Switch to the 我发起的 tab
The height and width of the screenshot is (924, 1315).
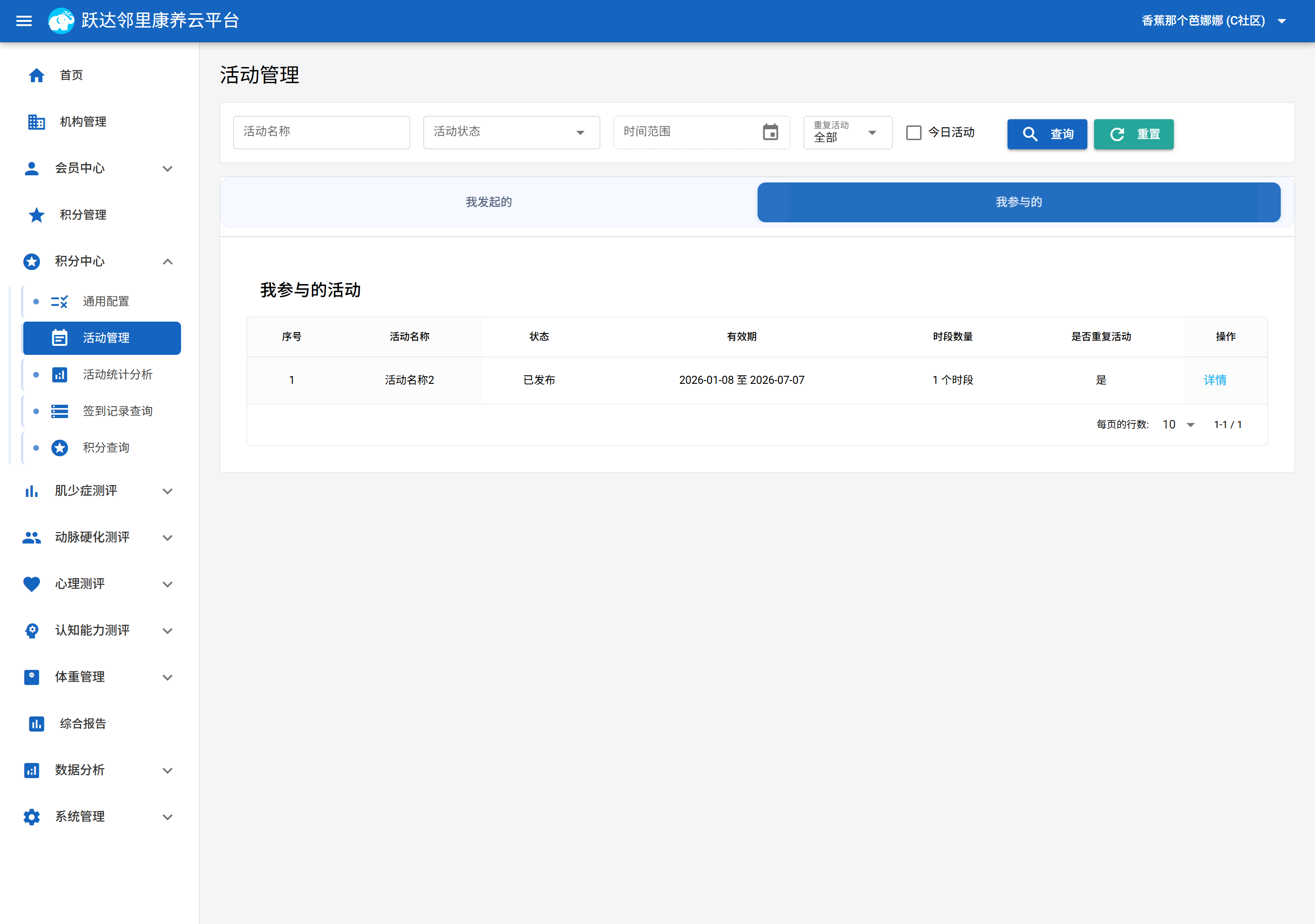tap(489, 202)
